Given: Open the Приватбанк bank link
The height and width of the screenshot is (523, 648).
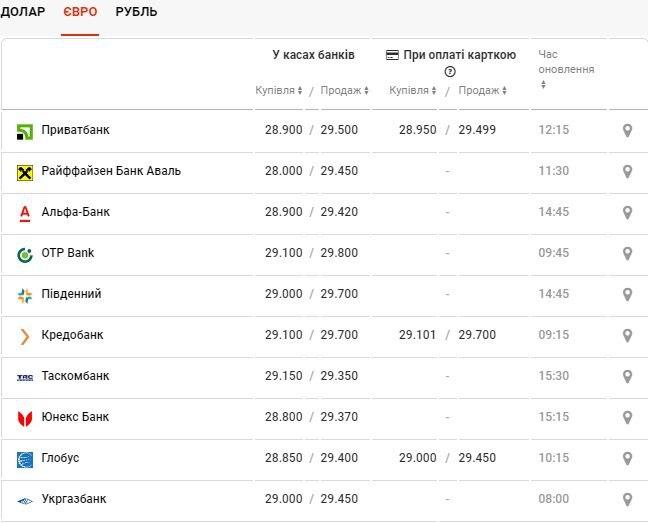Looking at the screenshot, I should click(x=76, y=130).
